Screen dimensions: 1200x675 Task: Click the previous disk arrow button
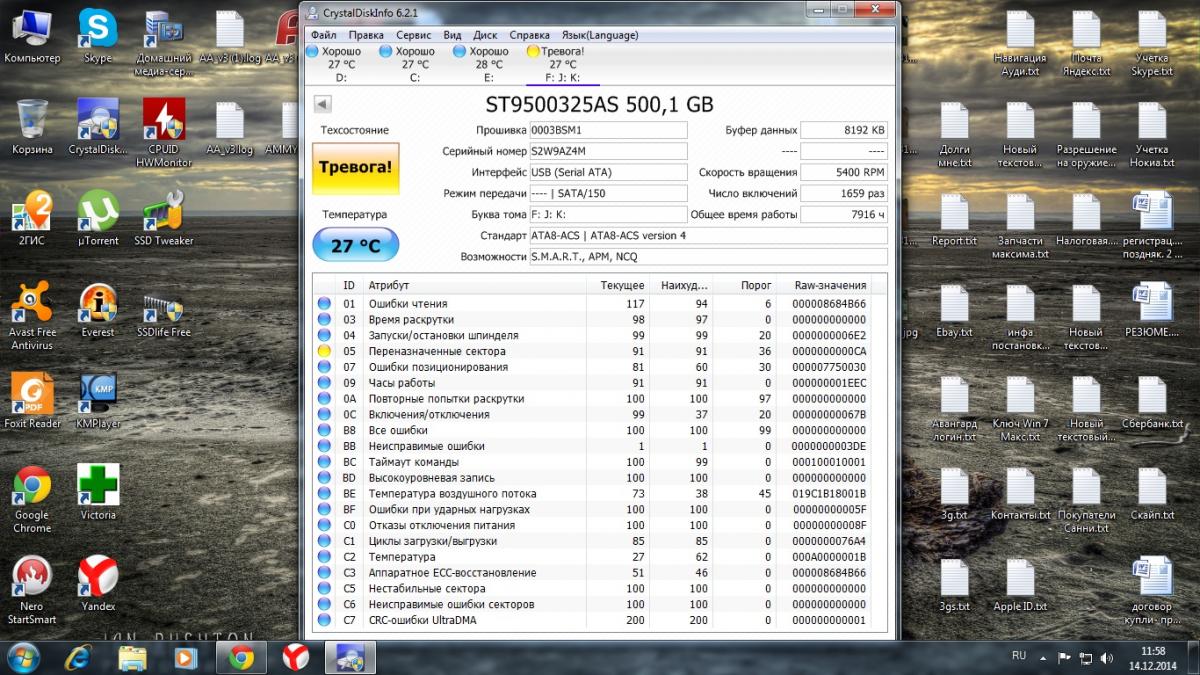(323, 104)
